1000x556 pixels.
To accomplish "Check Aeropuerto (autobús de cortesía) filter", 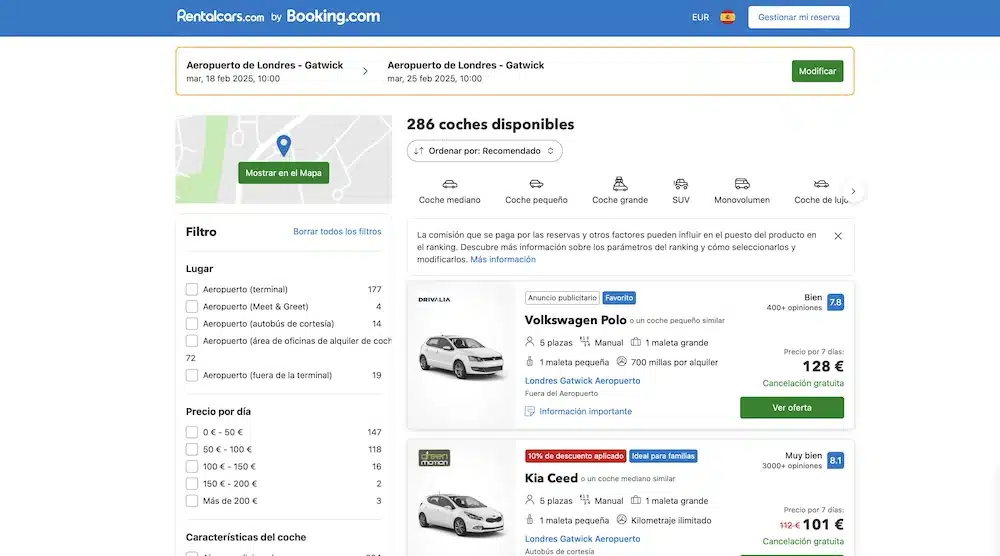I will point(192,324).
